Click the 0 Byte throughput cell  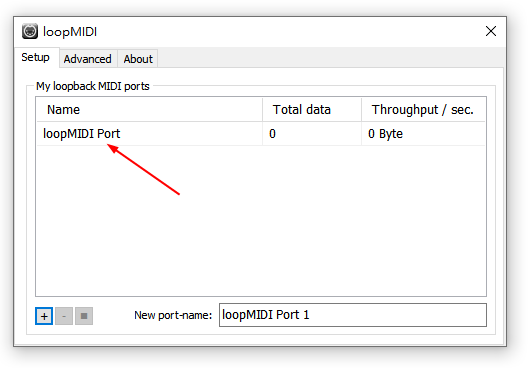pos(423,134)
